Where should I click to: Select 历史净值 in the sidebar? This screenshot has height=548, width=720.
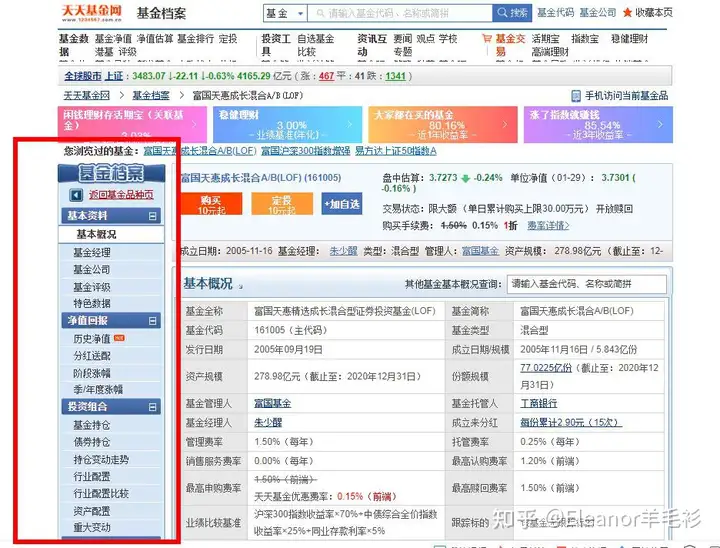[92, 339]
